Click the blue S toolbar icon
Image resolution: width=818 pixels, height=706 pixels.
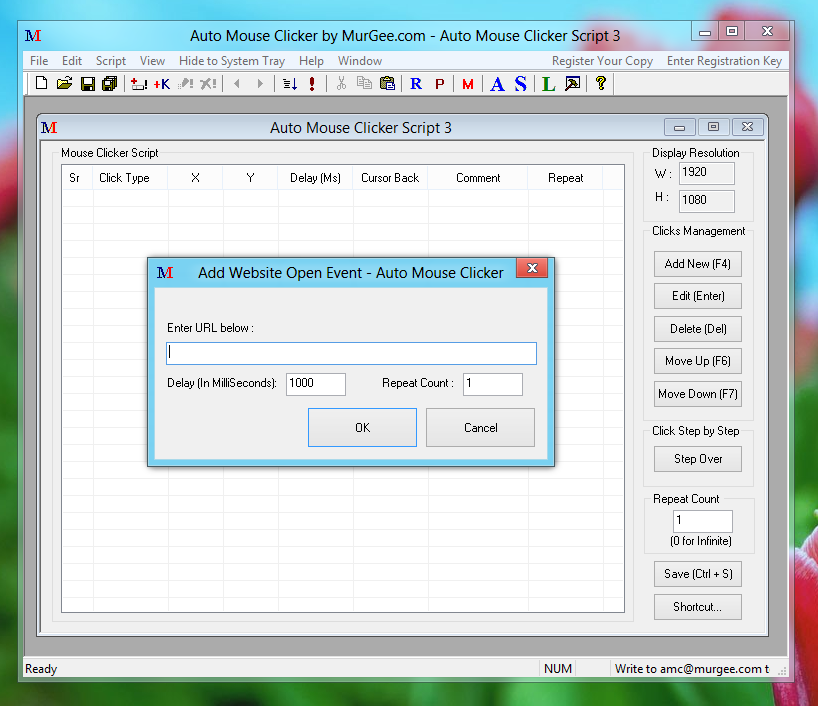[520, 84]
